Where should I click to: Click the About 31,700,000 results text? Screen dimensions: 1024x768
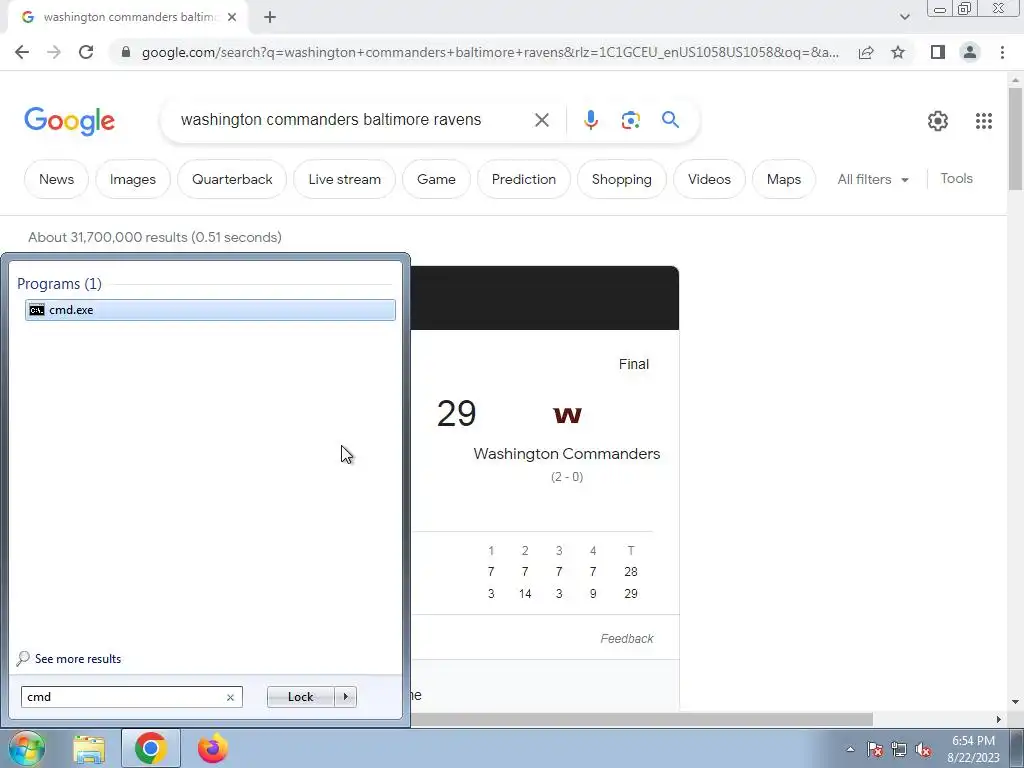click(155, 237)
